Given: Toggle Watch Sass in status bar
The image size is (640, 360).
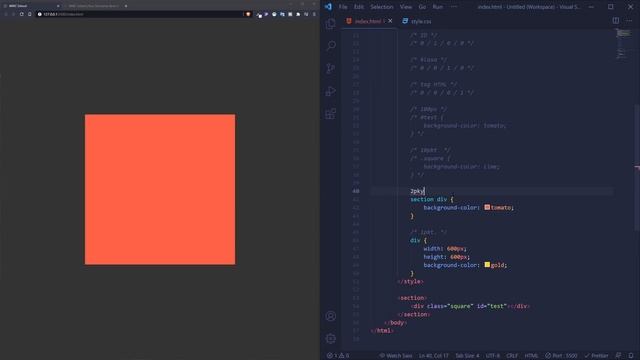Looking at the screenshot, I should [x=396, y=356].
